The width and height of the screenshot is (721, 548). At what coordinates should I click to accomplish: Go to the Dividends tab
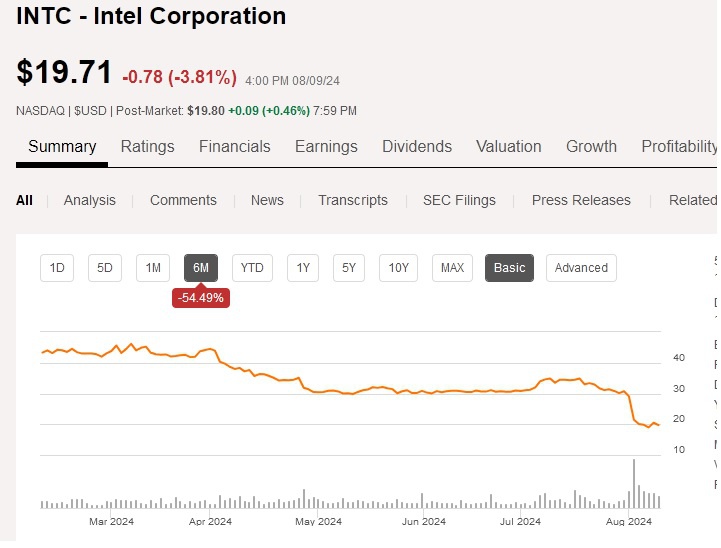[417, 147]
